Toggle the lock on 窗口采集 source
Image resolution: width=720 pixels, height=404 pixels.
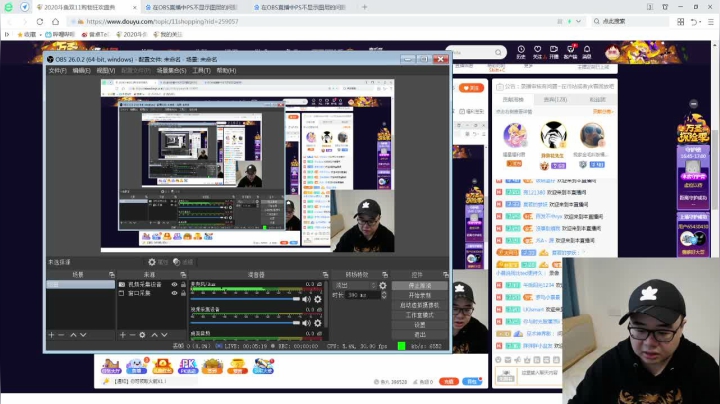(x=183, y=293)
